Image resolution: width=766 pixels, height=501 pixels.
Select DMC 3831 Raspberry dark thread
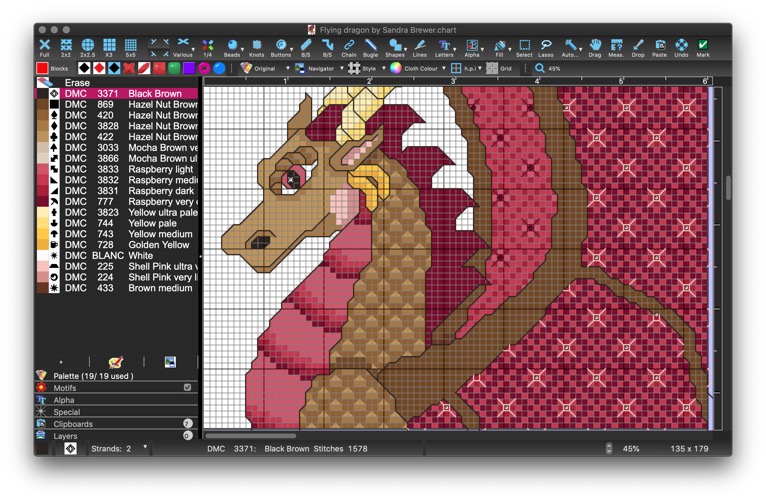coord(117,190)
